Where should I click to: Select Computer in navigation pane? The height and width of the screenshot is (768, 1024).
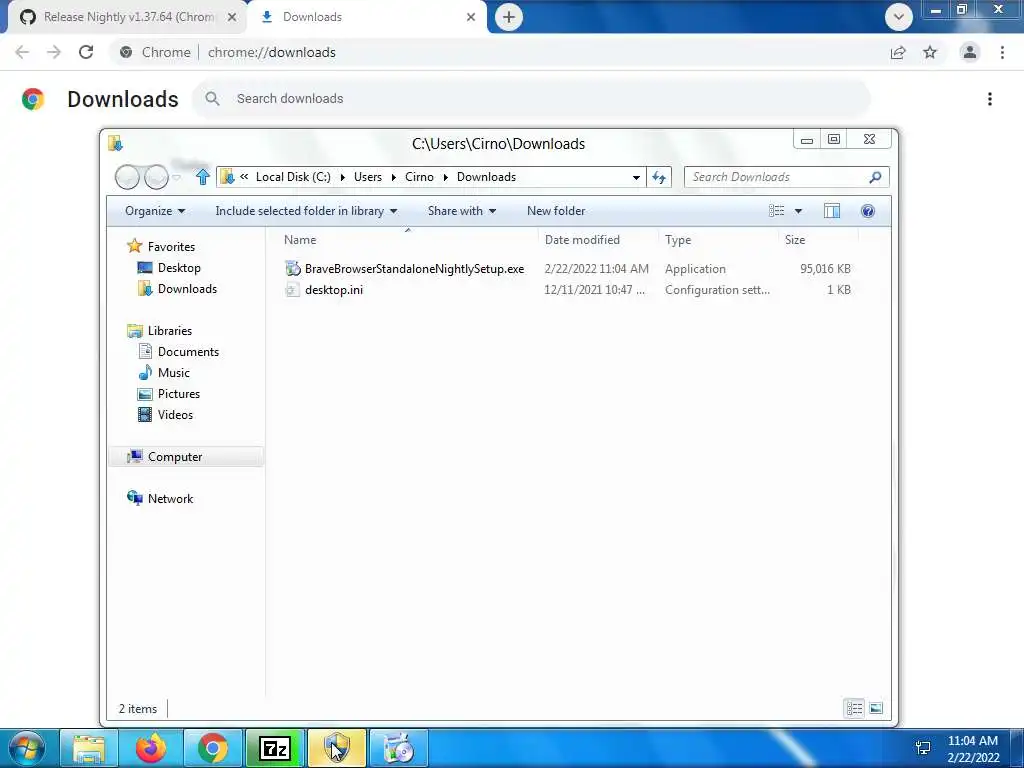pyautogui.click(x=186, y=456)
